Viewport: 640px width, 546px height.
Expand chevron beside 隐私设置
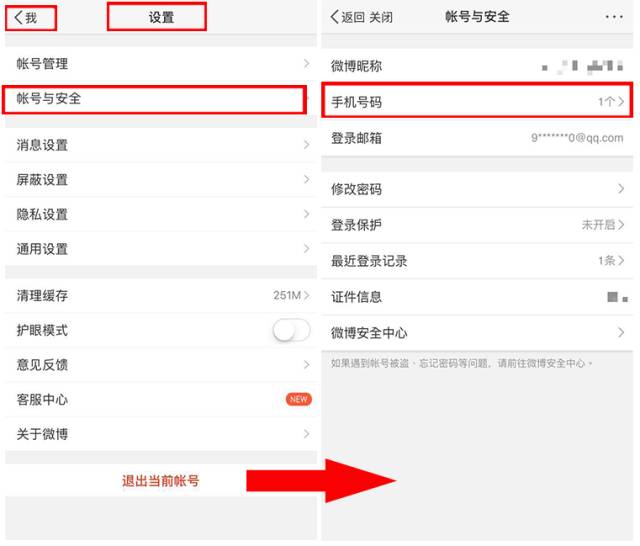(x=307, y=214)
